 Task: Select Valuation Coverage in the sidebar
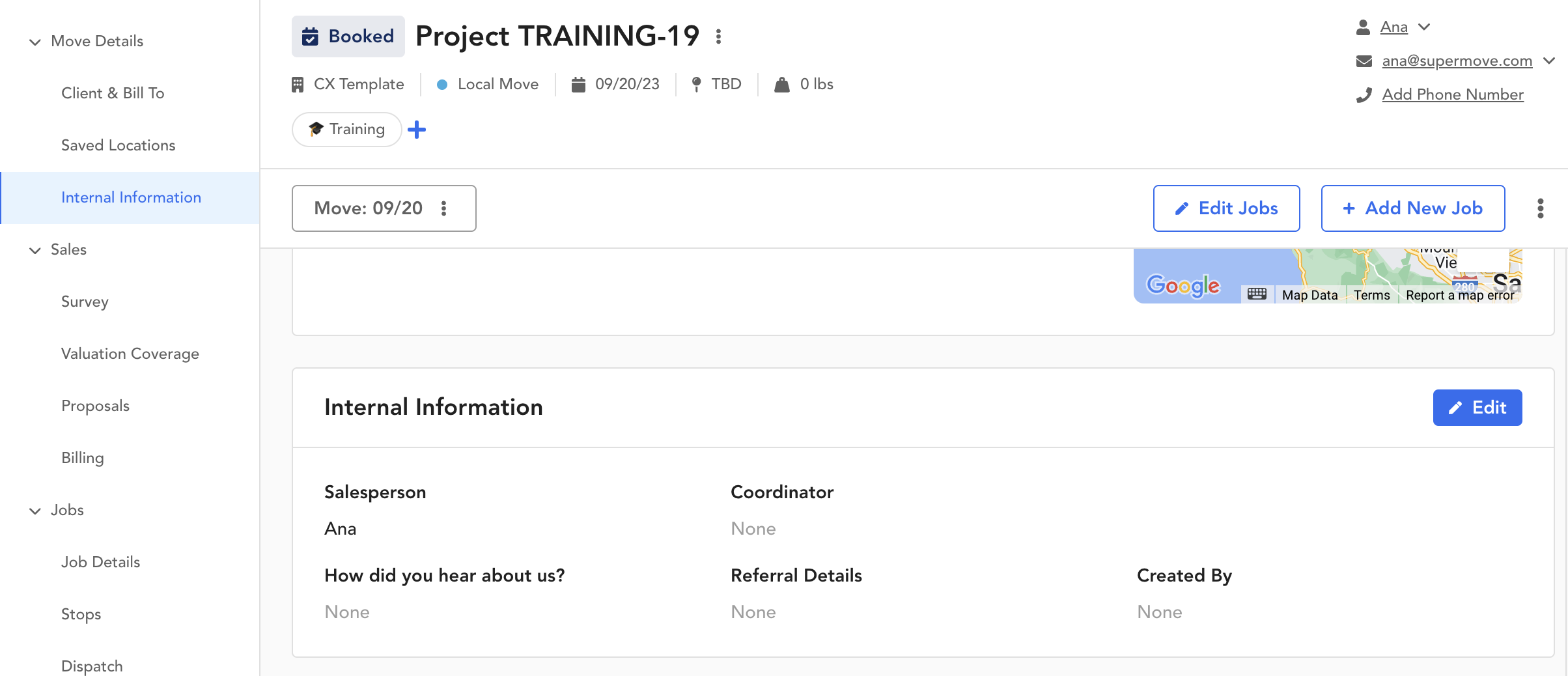coord(130,354)
